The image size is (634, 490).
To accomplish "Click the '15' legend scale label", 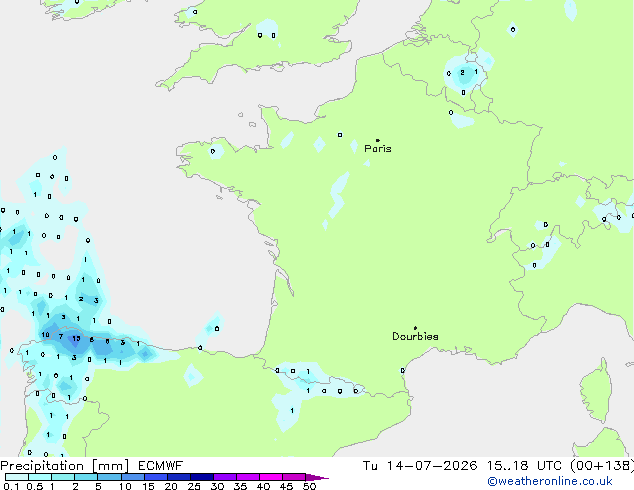I will point(148,486).
